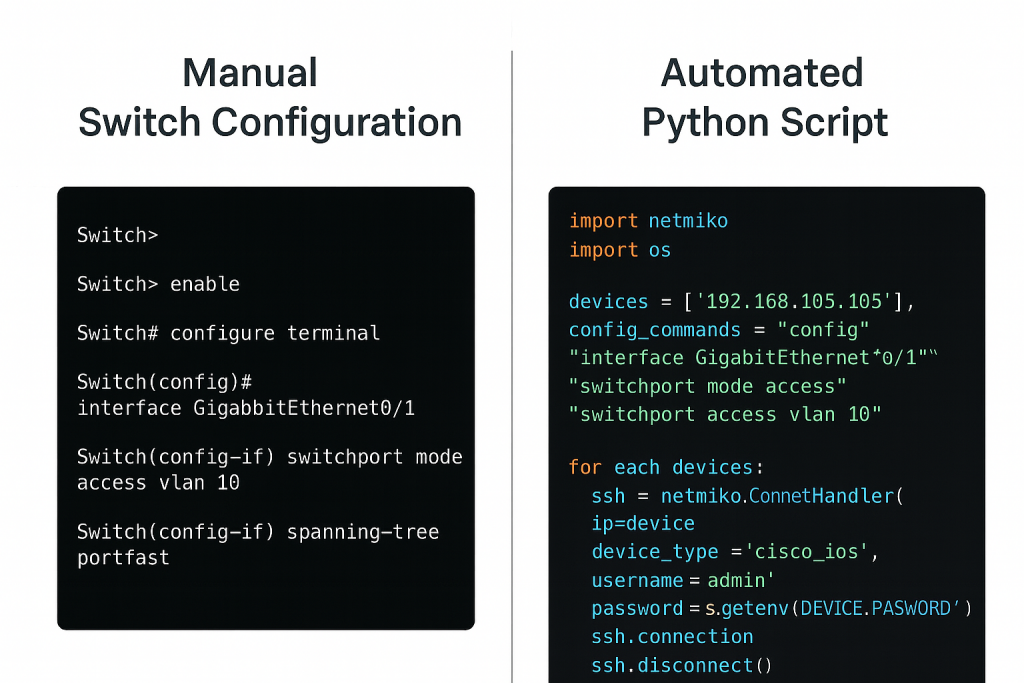Select the "portfast" text in the terminal
This screenshot has height=683, width=1024.
pyautogui.click(x=123, y=558)
